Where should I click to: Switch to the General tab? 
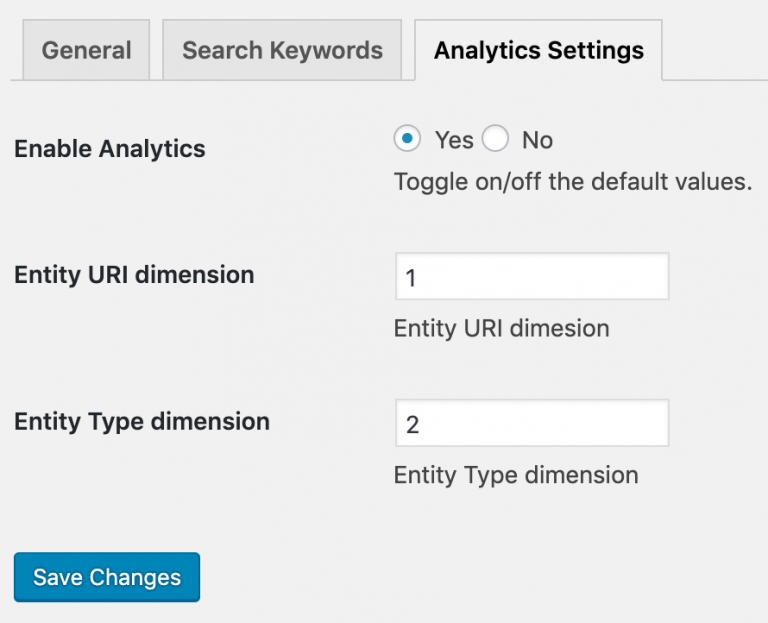(x=86, y=50)
